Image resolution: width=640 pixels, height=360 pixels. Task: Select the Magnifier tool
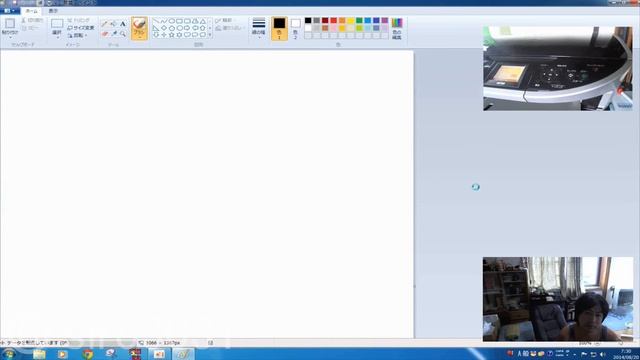pyautogui.click(x=122, y=34)
